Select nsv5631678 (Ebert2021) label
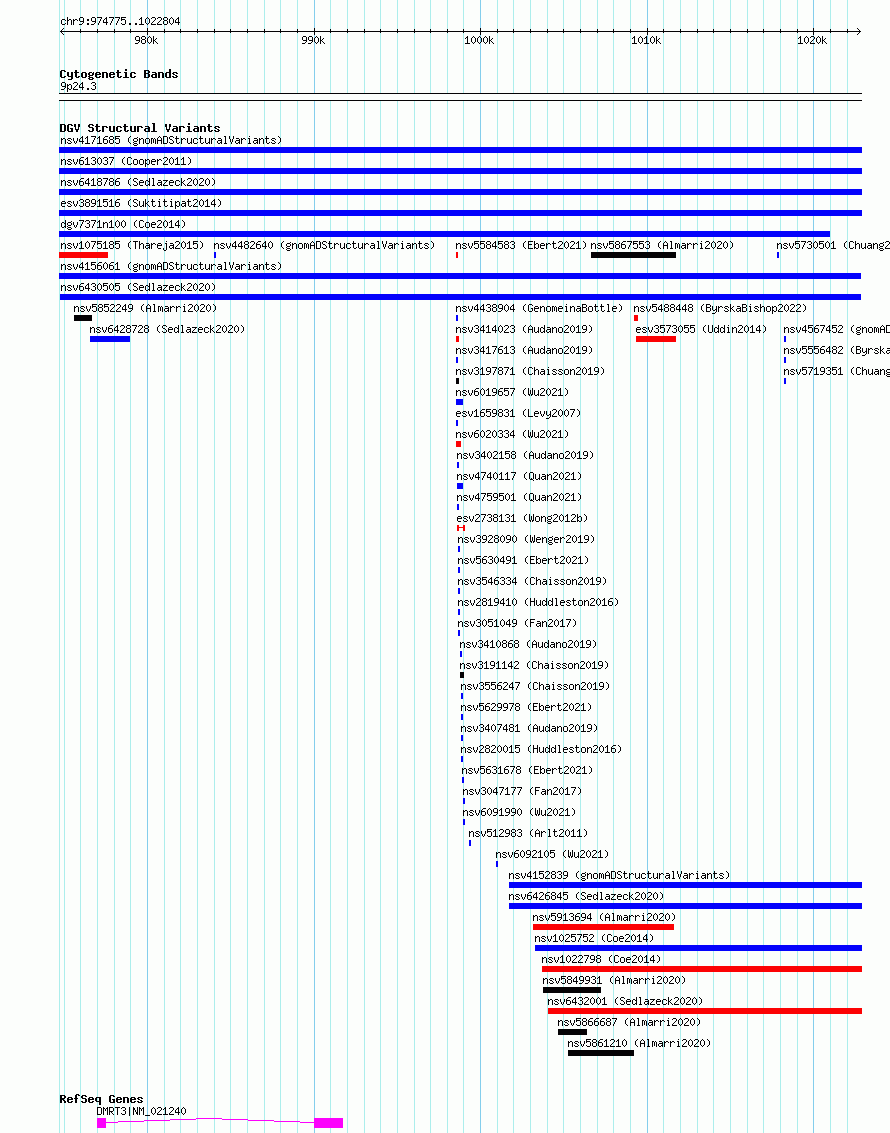890x1133 pixels. 527,769
